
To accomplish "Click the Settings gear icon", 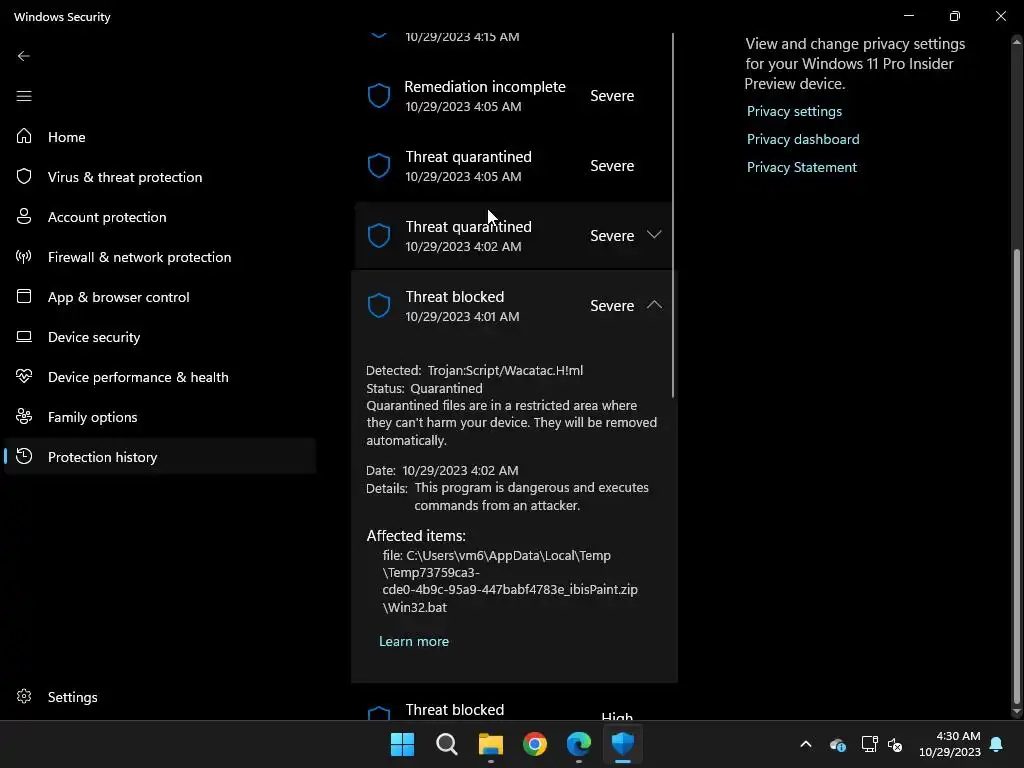I will point(24,696).
